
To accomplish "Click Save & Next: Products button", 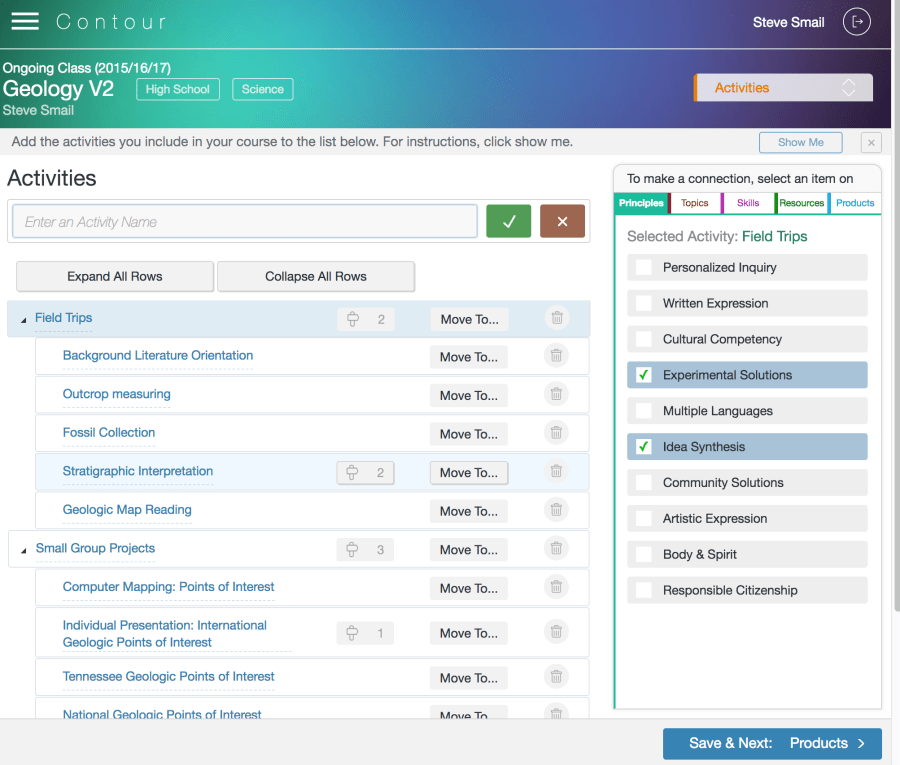I will pyautogui.click(x=772, y=743).
